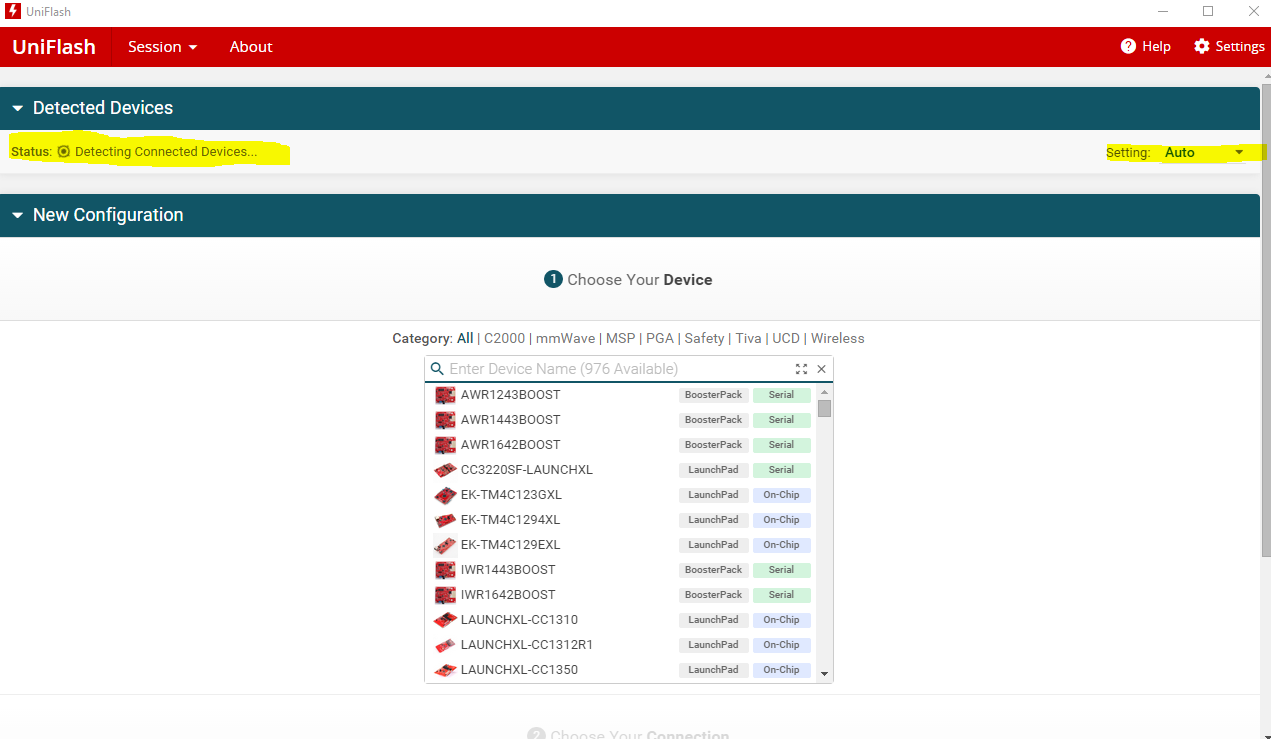Viewport: 1271px width, 739px height.
Task: Choose EK-TM4C129EXL device name
Action: (511, 545)
